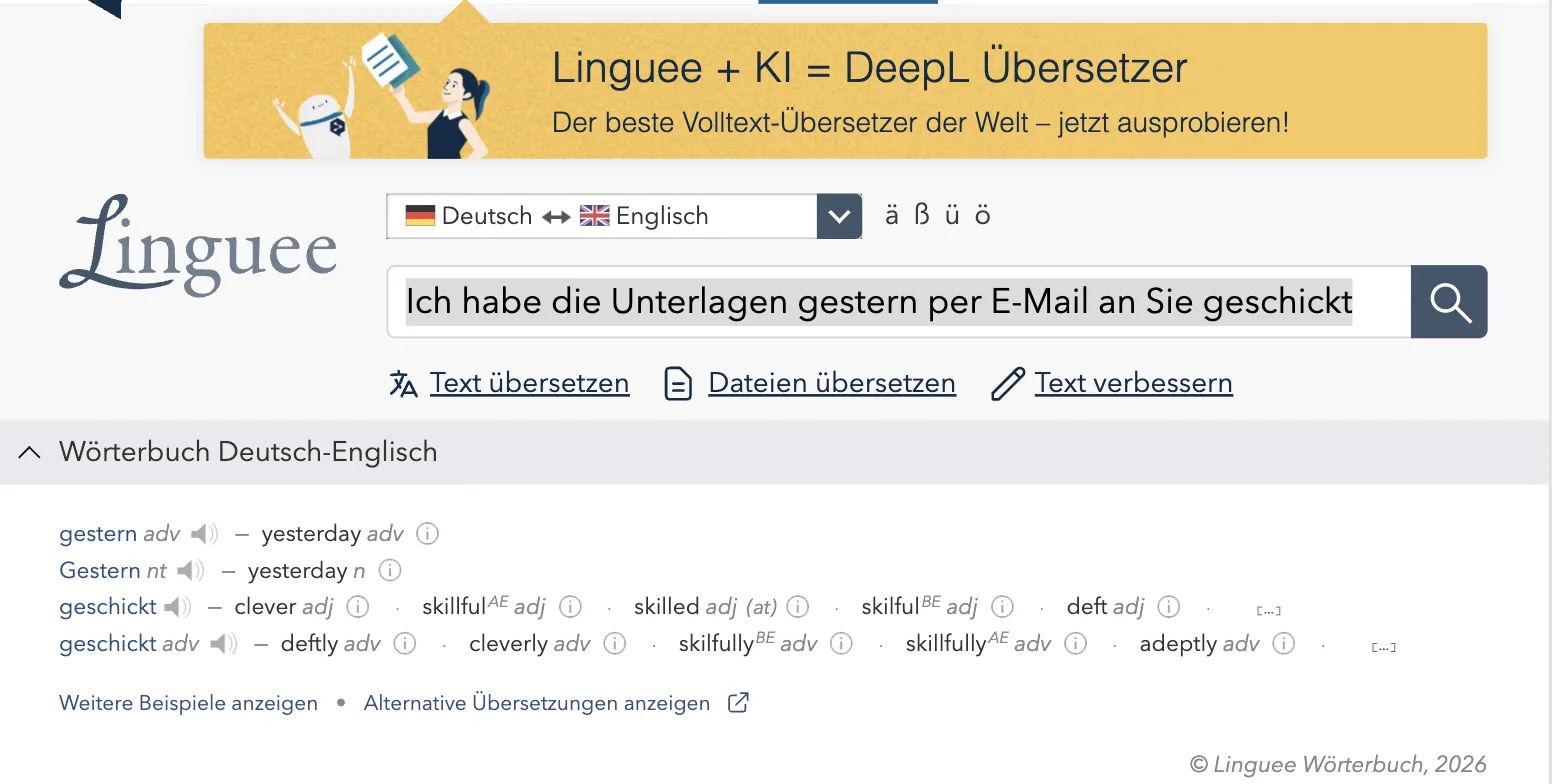Viewport: 1552px width, 784px height.
Task: Open info icon next to skilful BE adj
Action: pos(1002,607)
